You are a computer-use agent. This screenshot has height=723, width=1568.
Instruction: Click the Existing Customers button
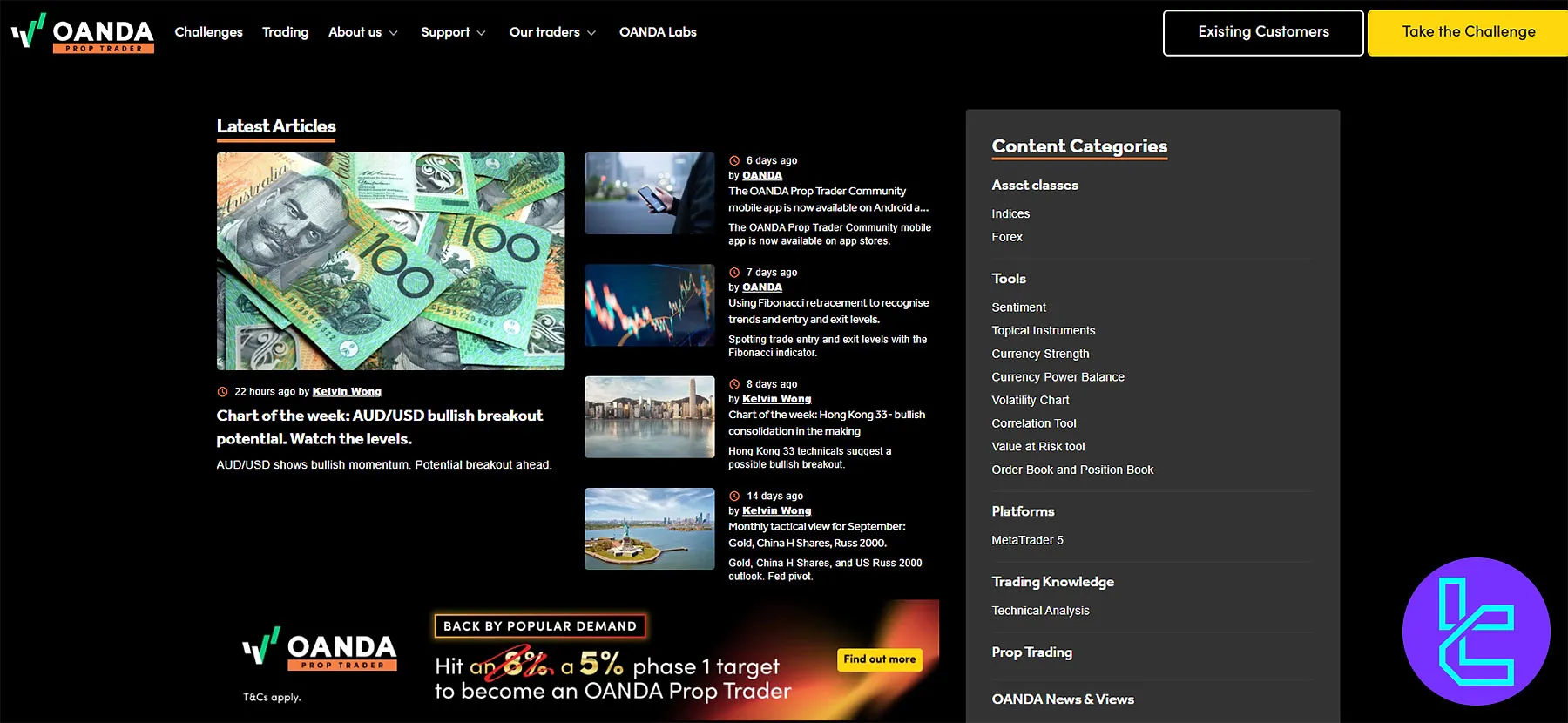tap(1263, 33)
